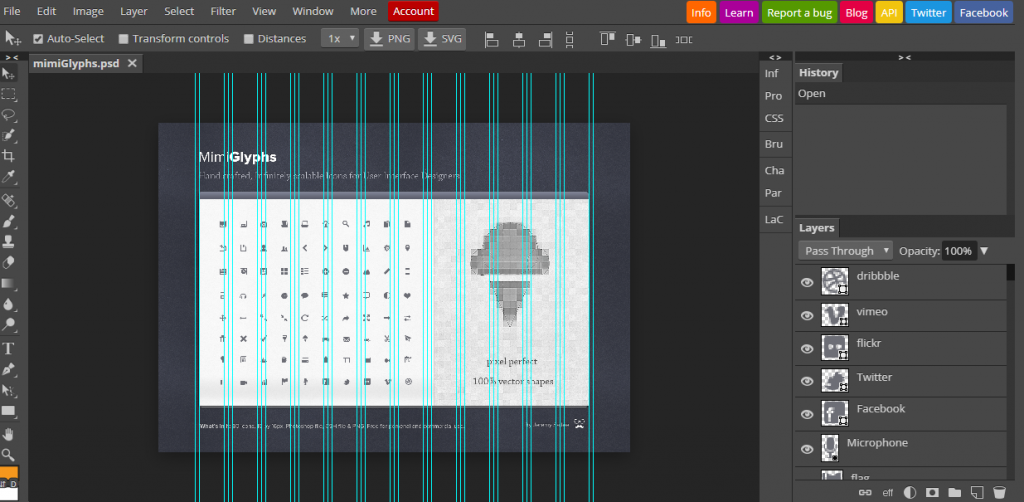The width and height of the screenshot is (1024, 502).
Task: Click the Report a bug button
Action: [799, 12]
